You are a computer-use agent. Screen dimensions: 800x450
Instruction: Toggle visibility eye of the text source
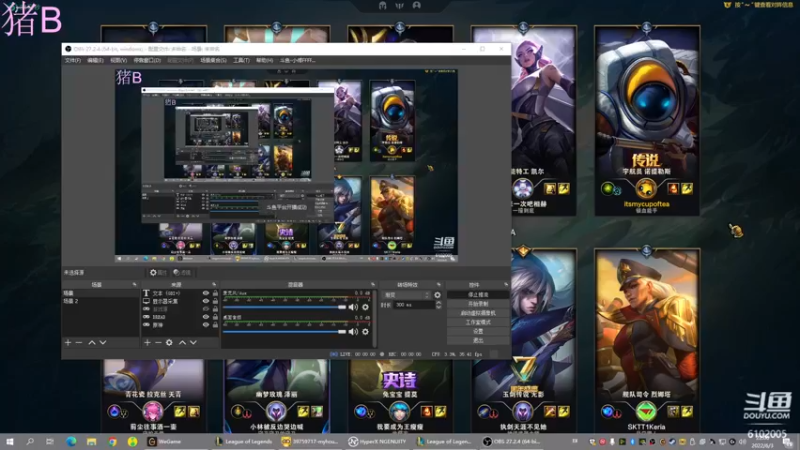click(206, 293)
